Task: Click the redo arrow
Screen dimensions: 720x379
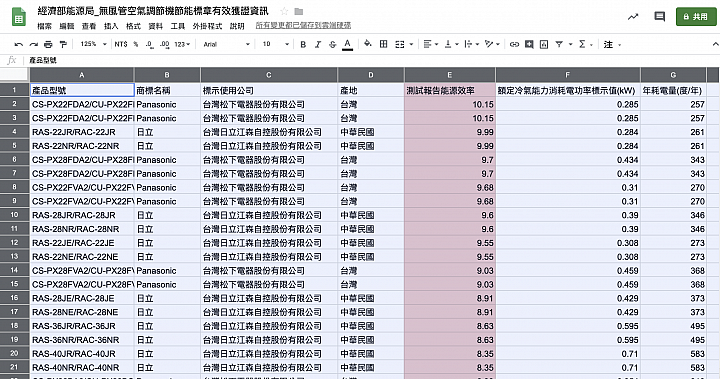Action: point(34,45)
